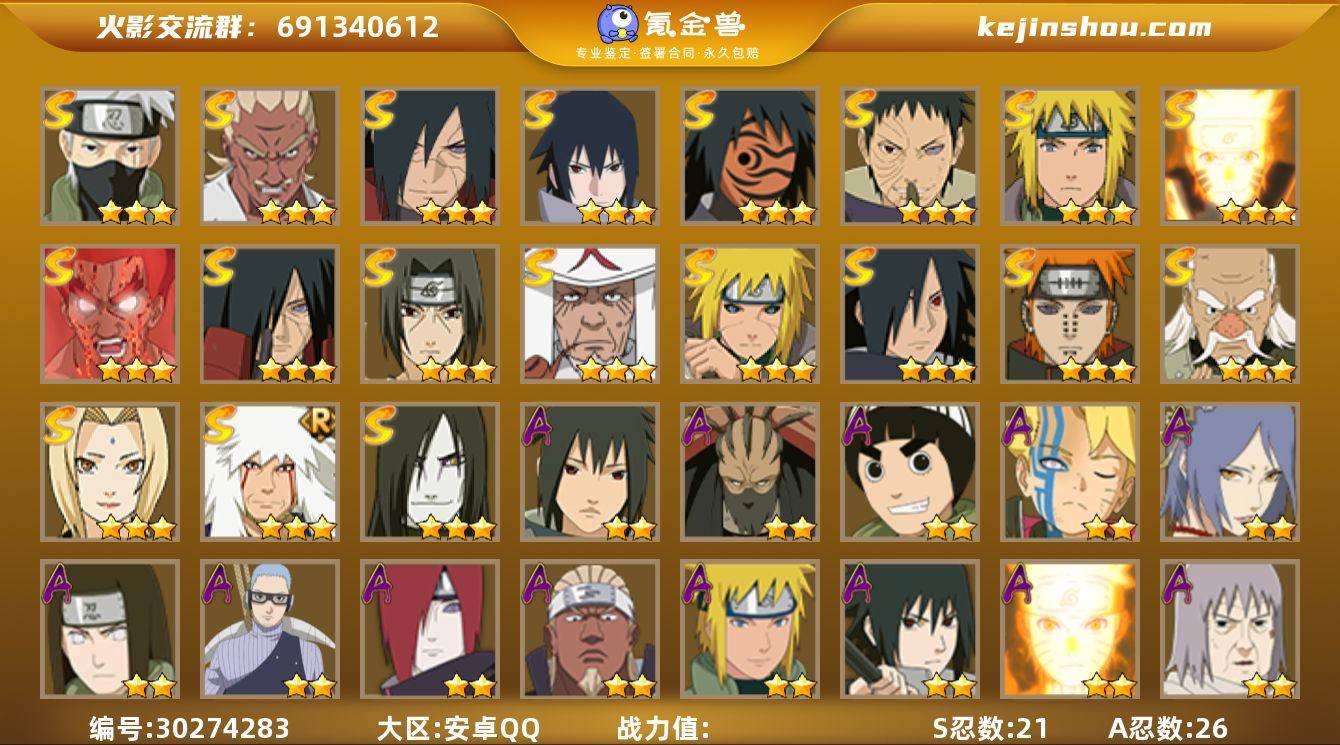Viewport: 1340px width, 745px height.
Task: Choose the Rock Lee bowl-cut portrait
Action: tap(910, 472)
